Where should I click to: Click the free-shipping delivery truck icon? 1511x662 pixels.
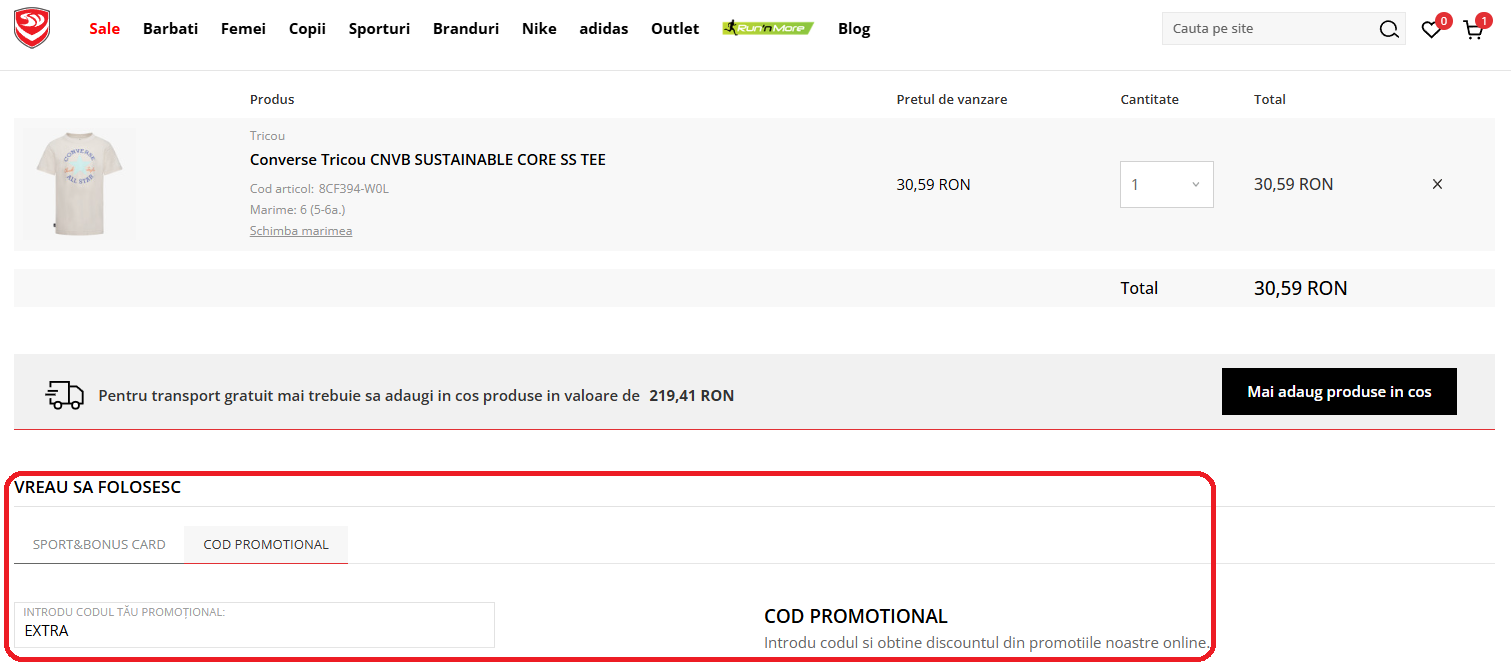coord(65,395)
